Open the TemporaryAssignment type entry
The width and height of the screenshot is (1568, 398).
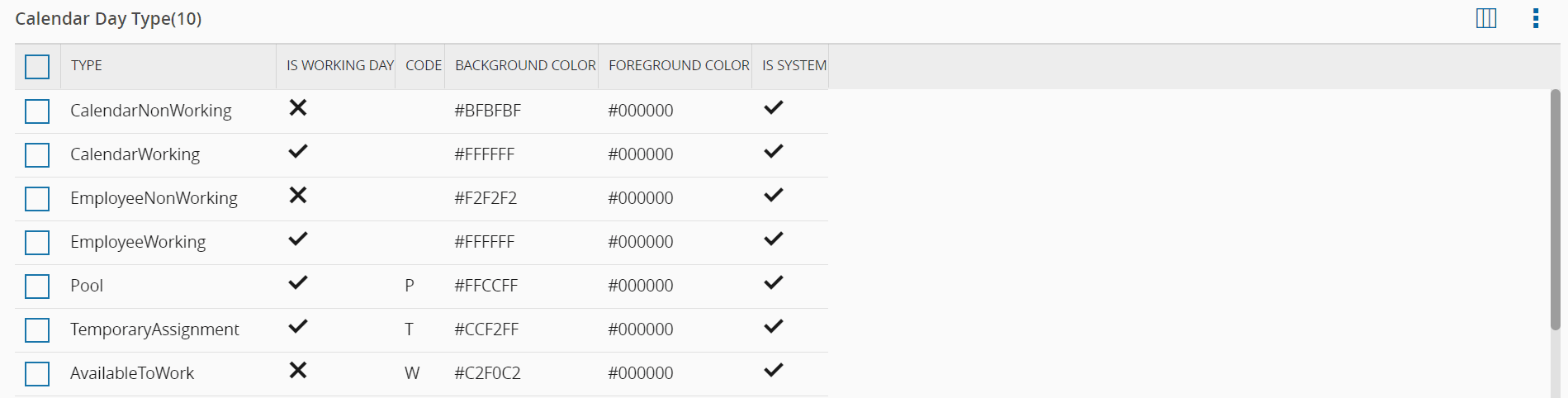coord(154,329)
